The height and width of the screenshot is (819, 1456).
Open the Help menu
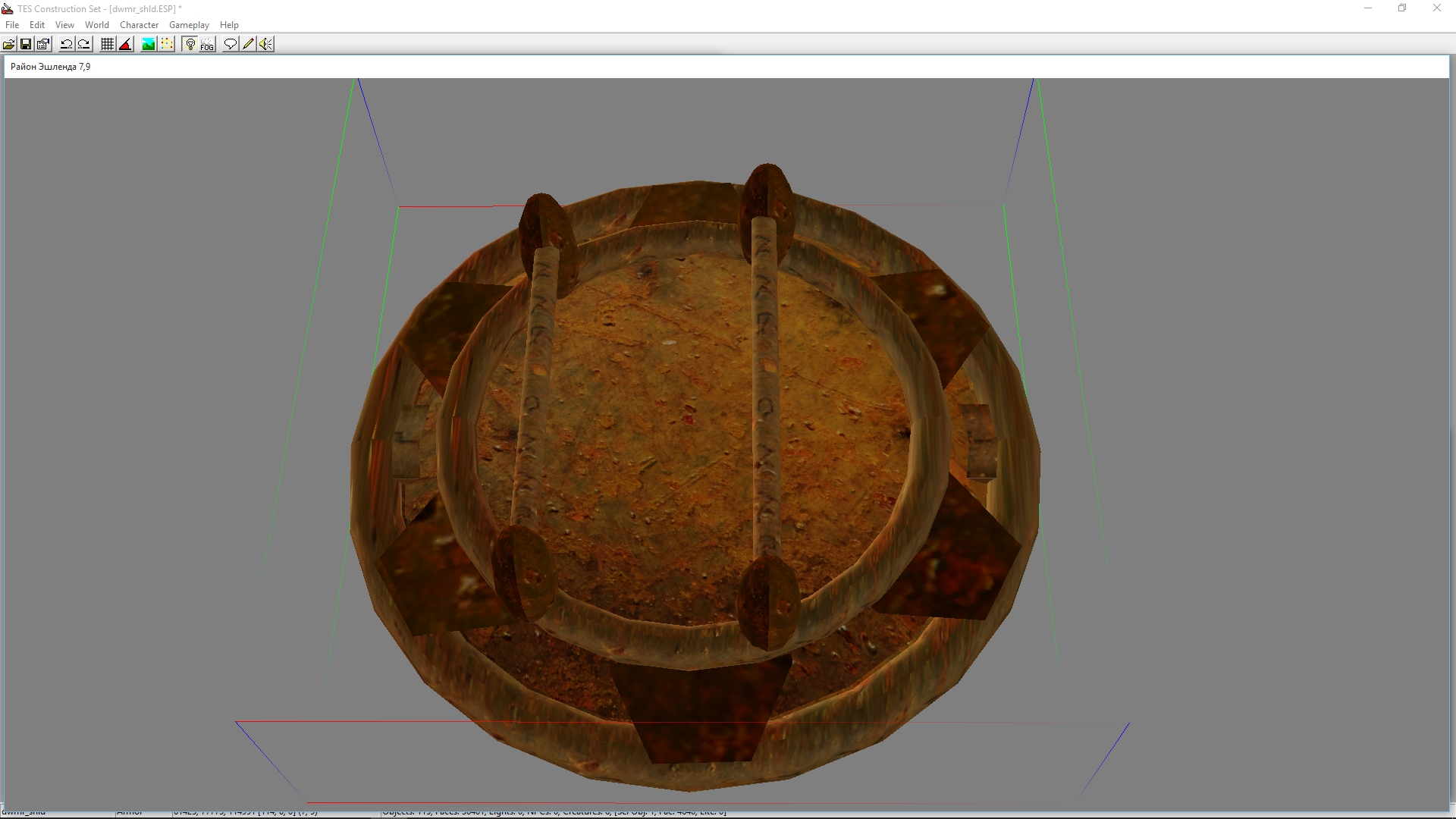229,25
